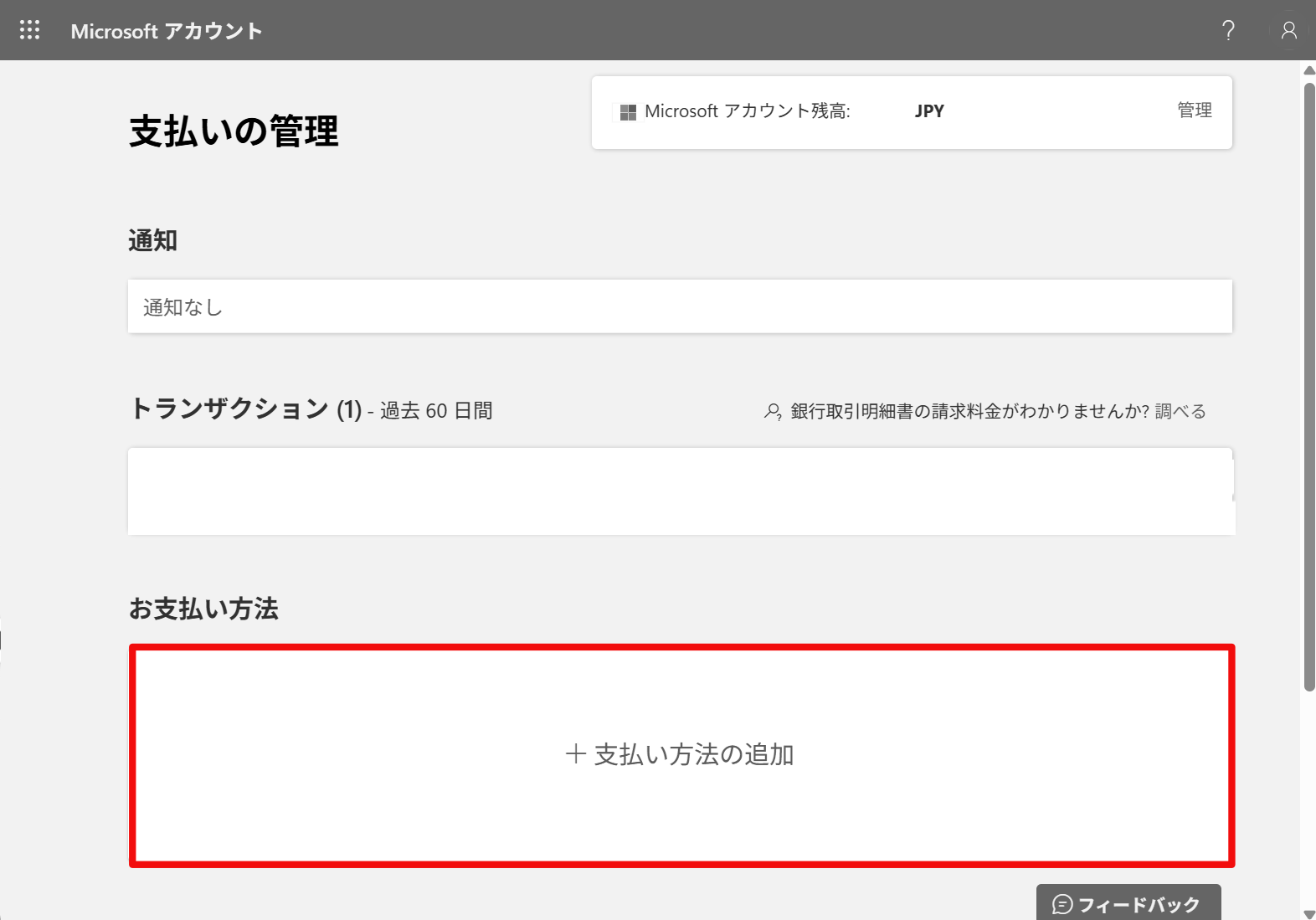The width and height of the screenshot is (1316, 920).
Task: Click the 過去 60 日間 text
Action: (x=436, y=411)
